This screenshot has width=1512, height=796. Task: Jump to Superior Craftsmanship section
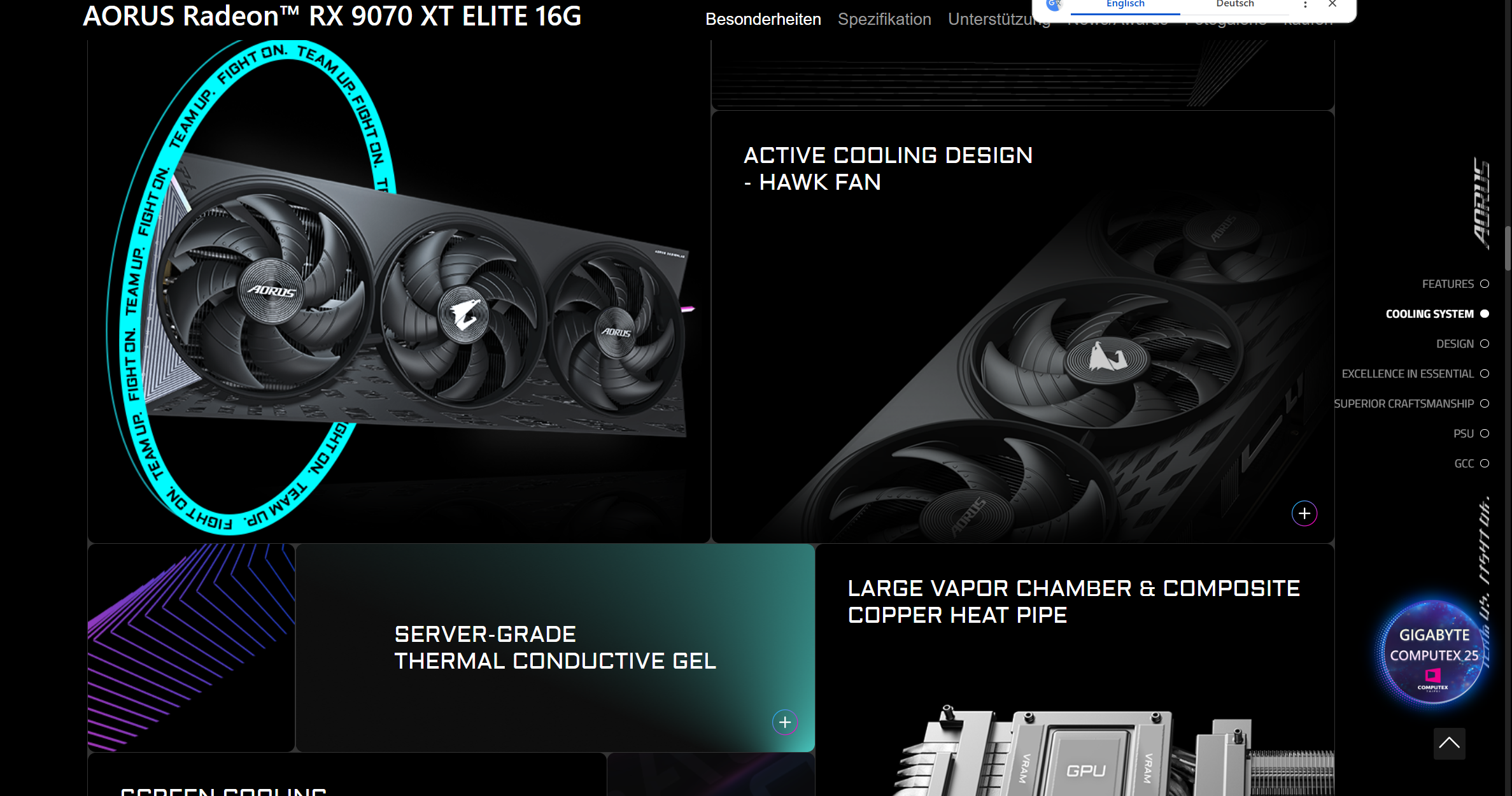[1404, 404]
